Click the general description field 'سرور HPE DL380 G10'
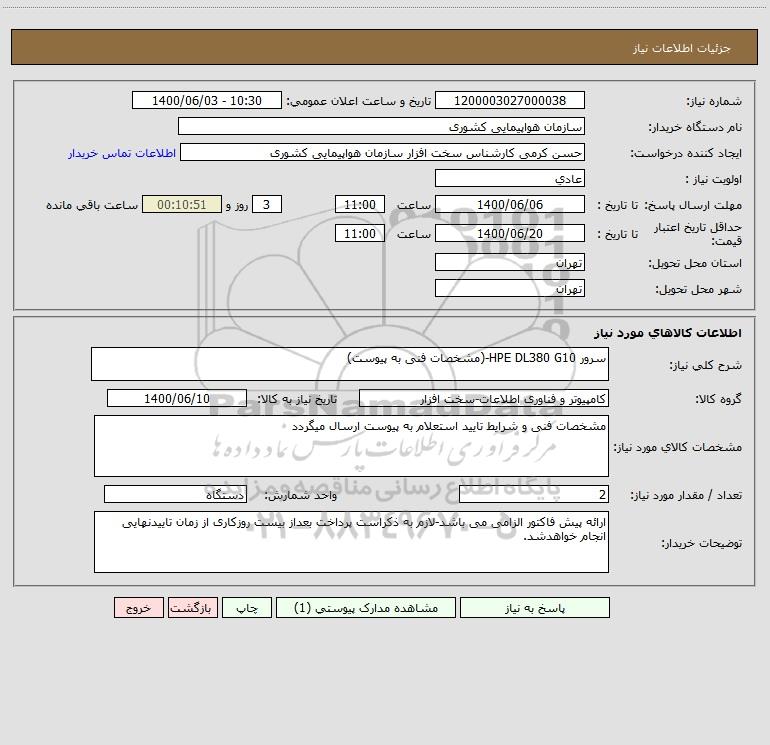The height and width of the screenshot is (745, 770). (350, 364)
